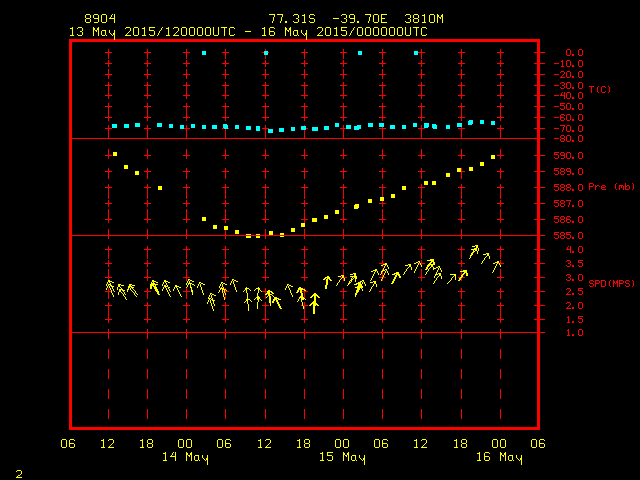Select the -70.0 temperature tick label

(569, 129)
